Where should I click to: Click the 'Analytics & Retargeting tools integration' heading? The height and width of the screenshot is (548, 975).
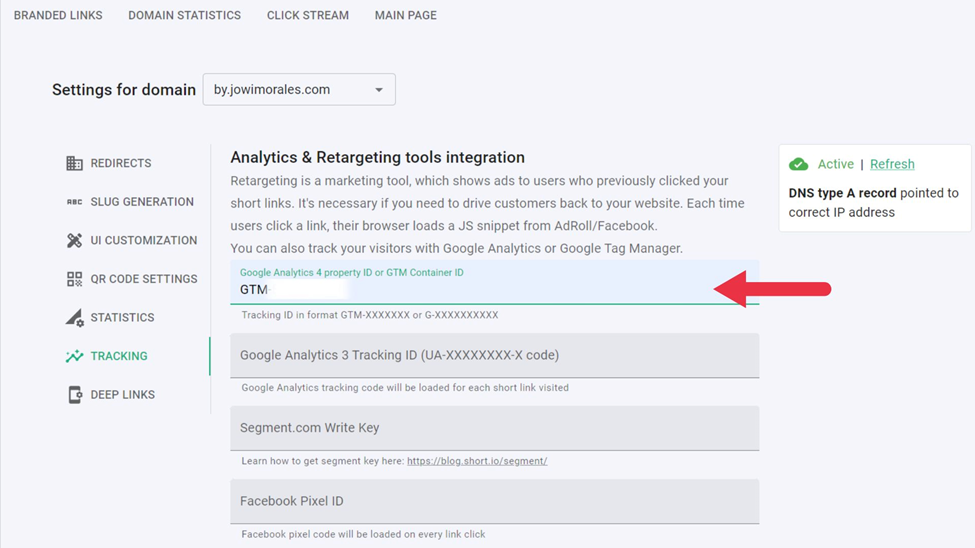point(377,157)
